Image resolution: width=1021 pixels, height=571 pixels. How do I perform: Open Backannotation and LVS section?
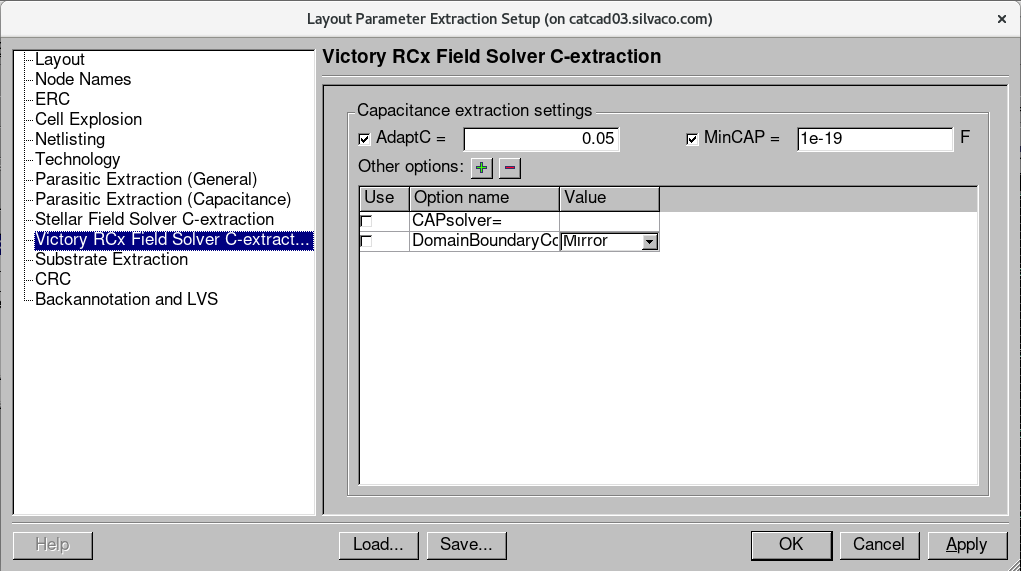[126, 300]
